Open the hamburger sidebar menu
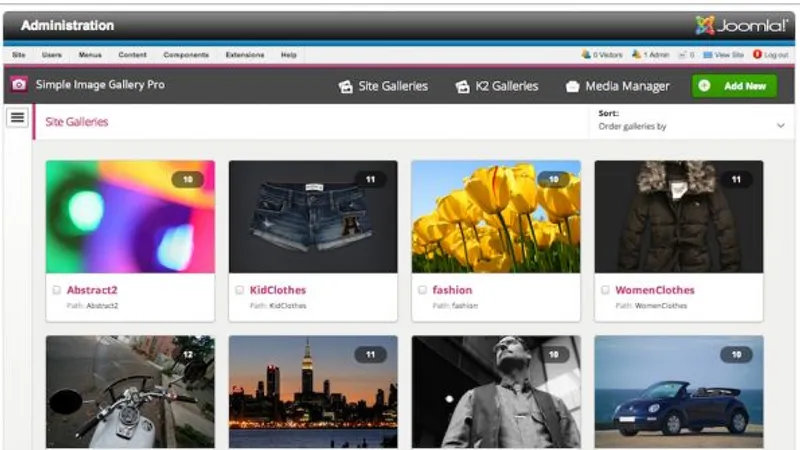The image size is (800, 450). click(x=17, y=118)
